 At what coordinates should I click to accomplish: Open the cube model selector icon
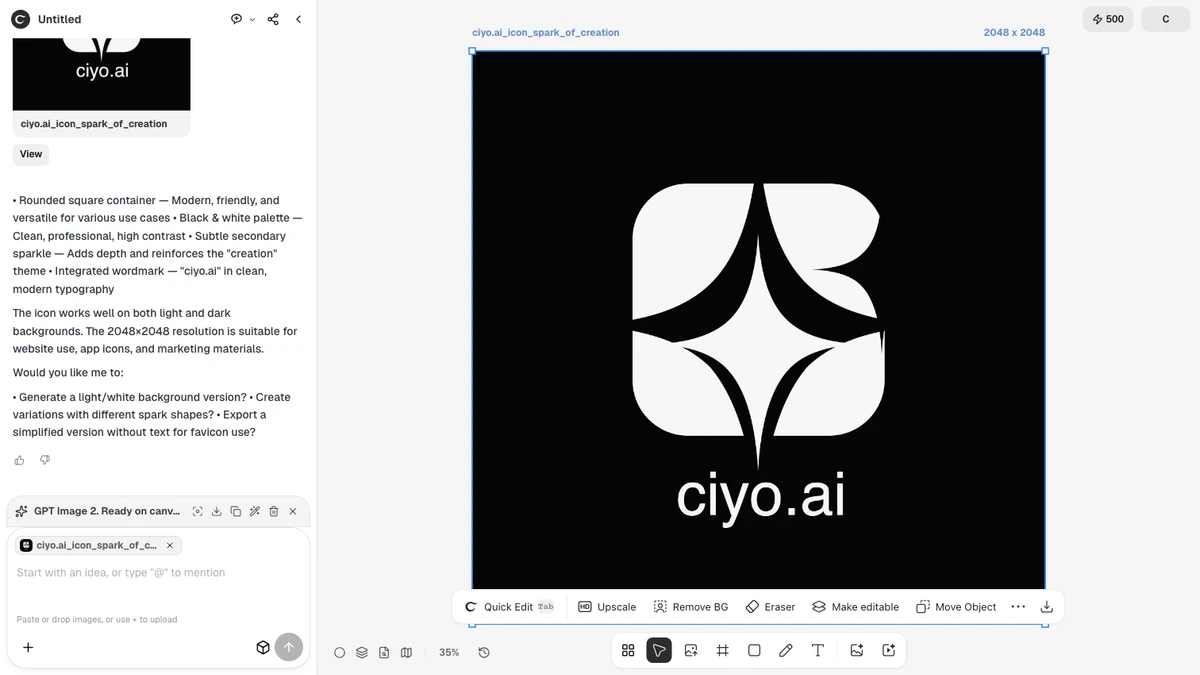tap(263, 647)
